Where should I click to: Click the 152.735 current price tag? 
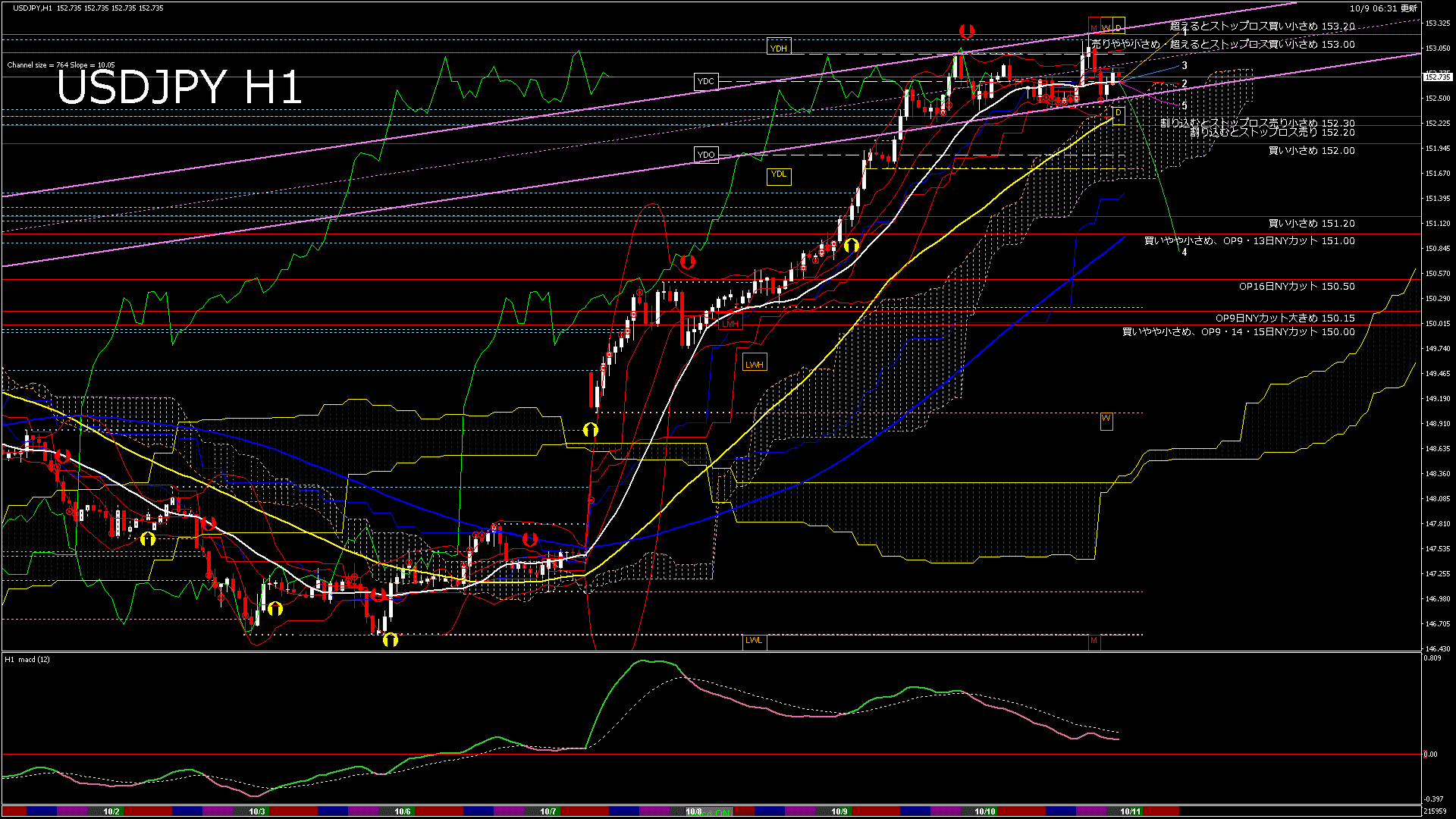tap(1437, 77)
